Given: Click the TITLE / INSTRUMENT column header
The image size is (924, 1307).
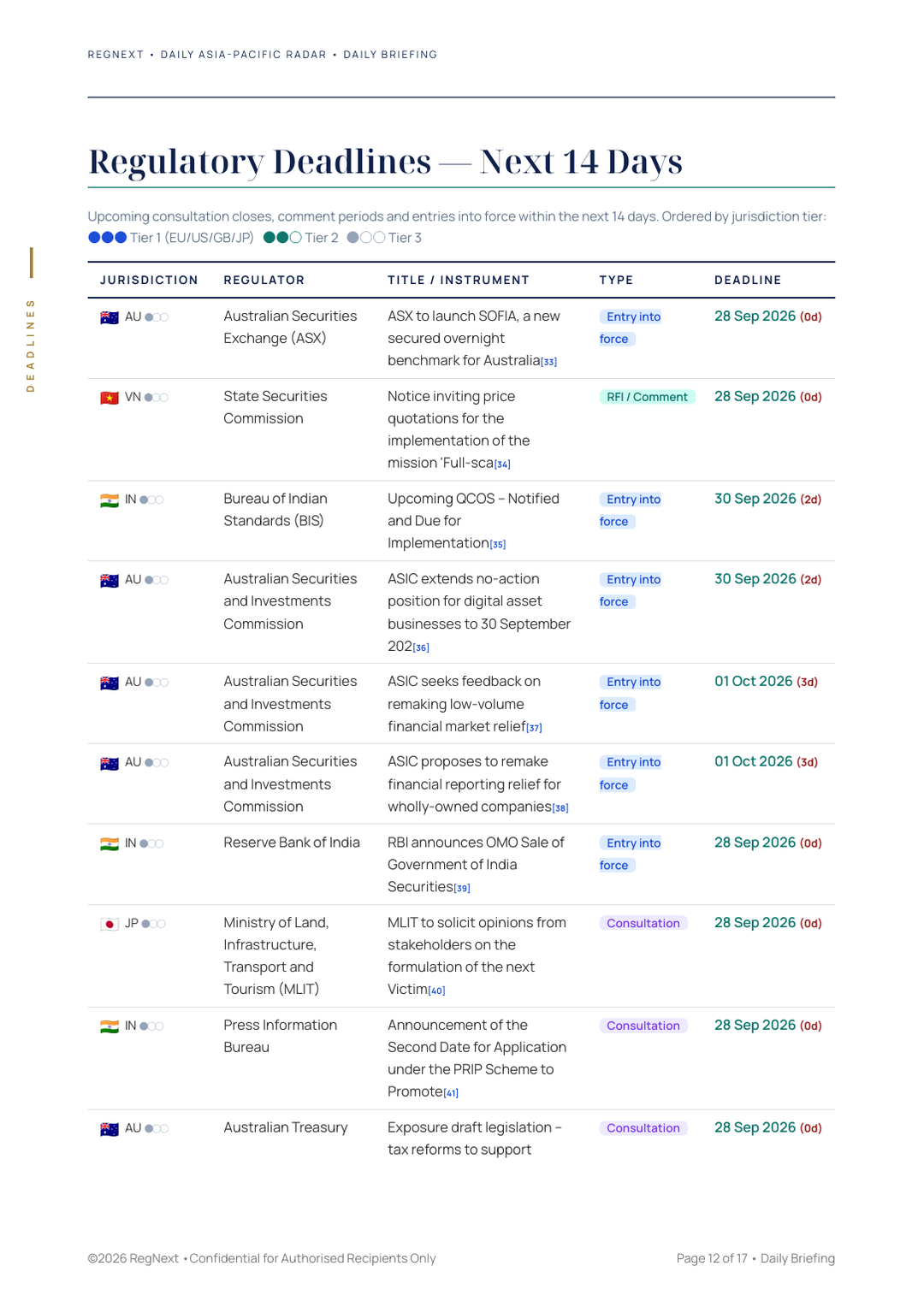Looking at the screenshot, I should pyautogui.click(x=459, y=281).
